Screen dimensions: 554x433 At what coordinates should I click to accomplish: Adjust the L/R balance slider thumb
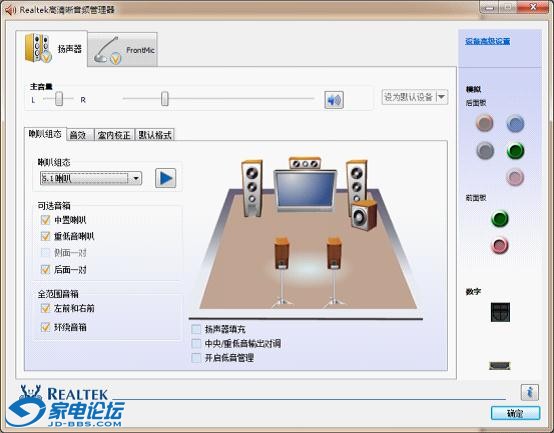coord(59,99)
